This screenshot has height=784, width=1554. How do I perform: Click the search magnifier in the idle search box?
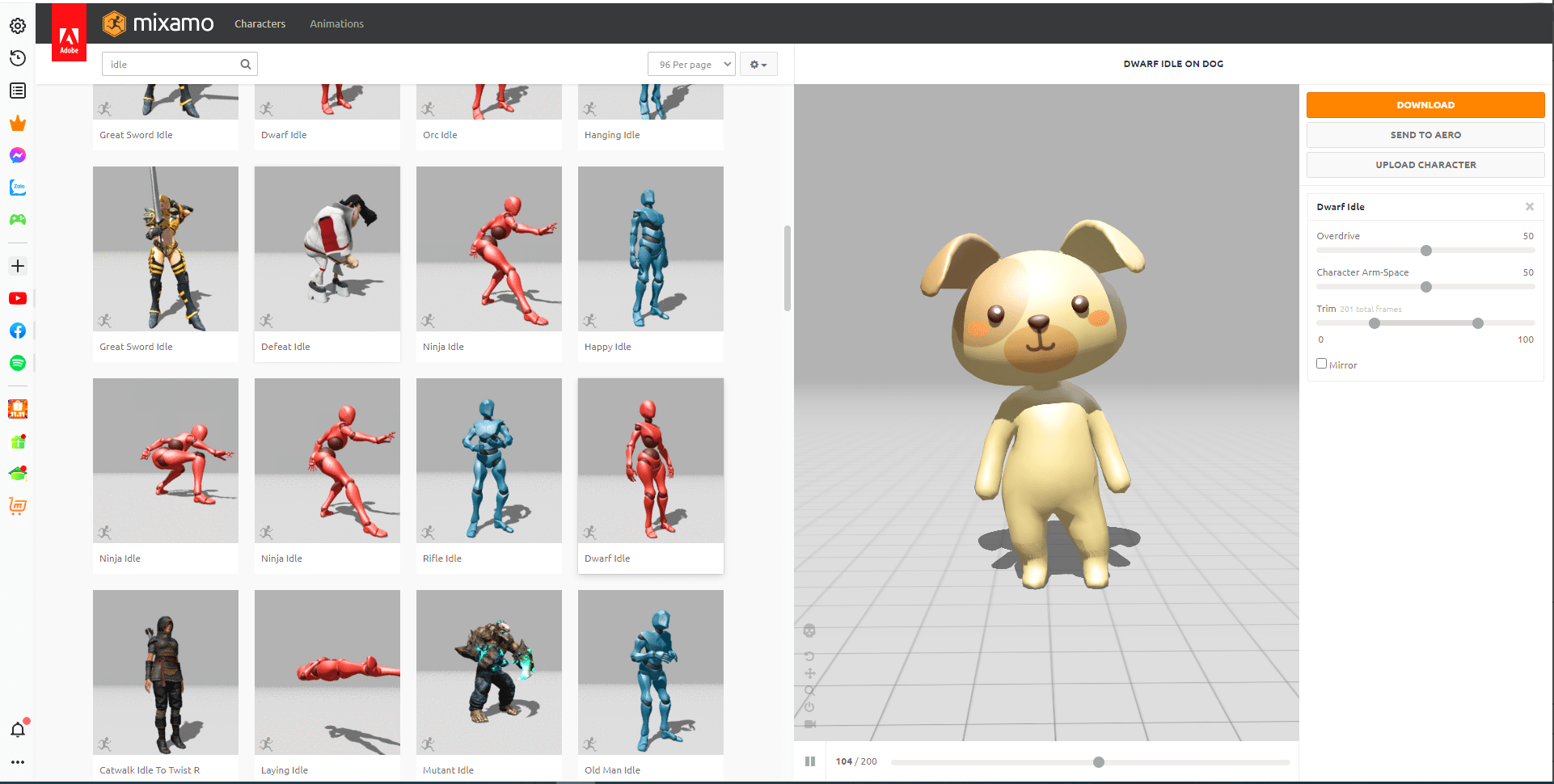(x=245, y=63)
